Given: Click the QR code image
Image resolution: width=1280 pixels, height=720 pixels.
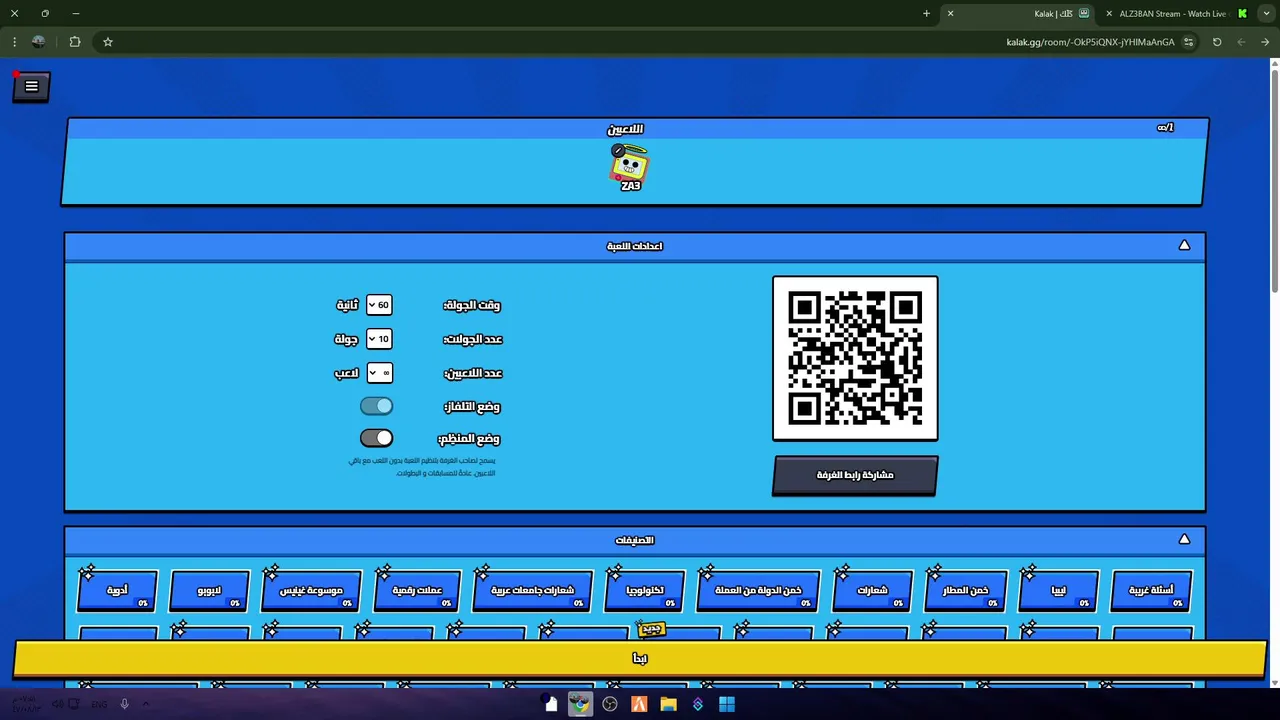Looking at the screenshot, I should coord(855,358).
